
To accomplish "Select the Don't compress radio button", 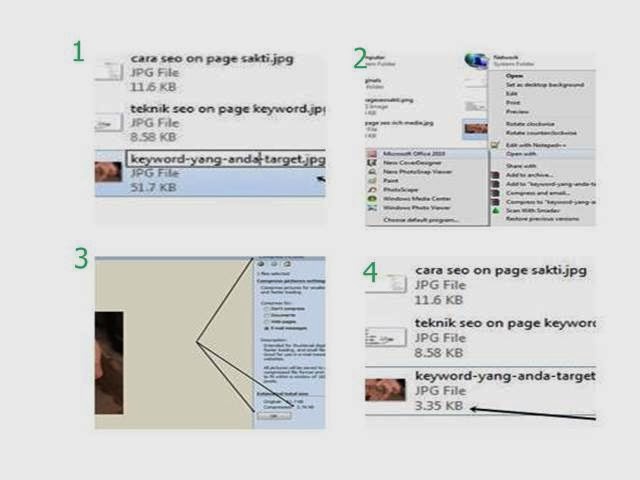I will coord(267,309).
